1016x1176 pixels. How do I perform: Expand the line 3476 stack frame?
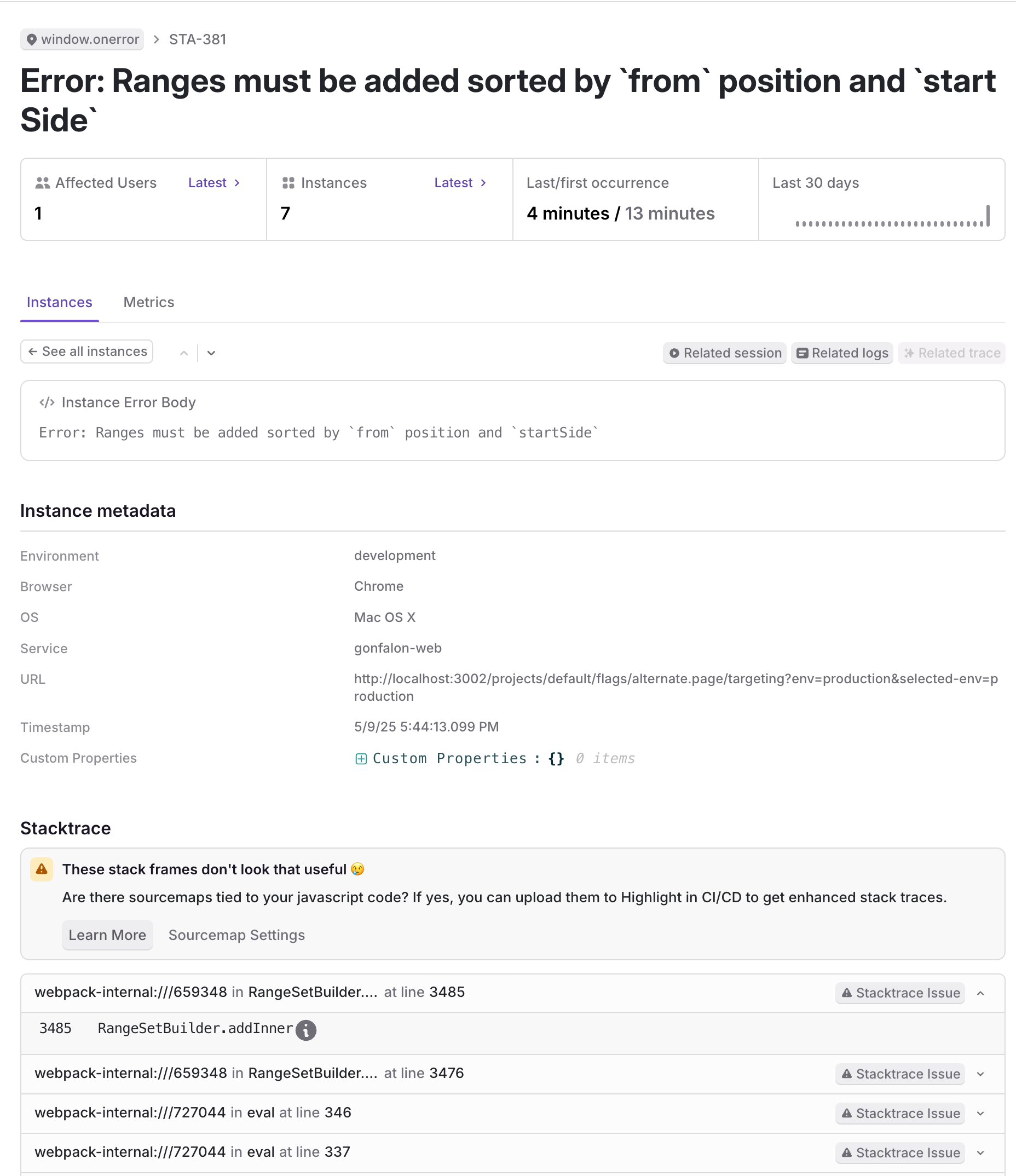coord(980,1074)
